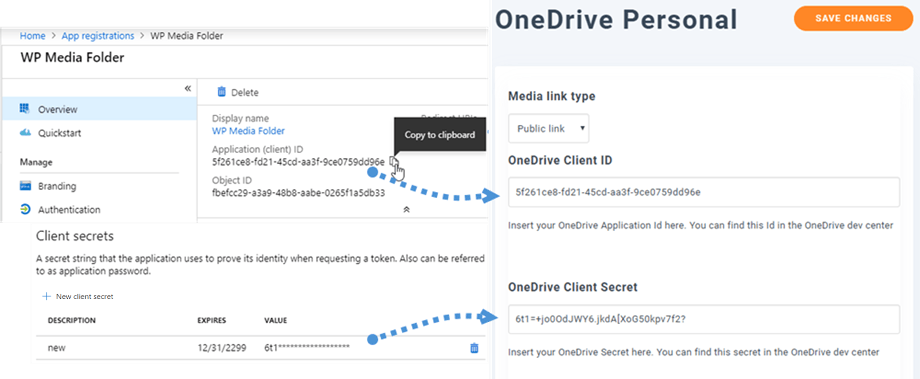Click the Application (client) ID label
This screenshot has width=920, height=379.
(258, 149)
